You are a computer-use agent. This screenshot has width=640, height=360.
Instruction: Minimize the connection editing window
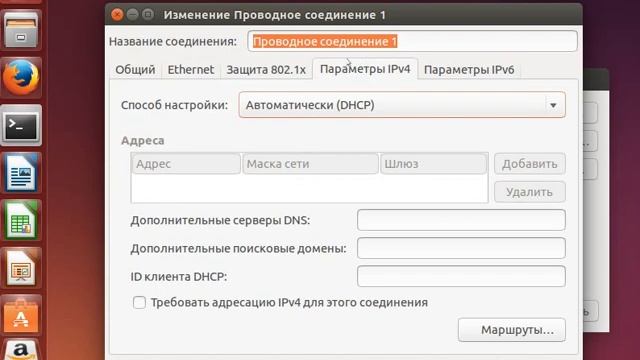coord(133,15)
